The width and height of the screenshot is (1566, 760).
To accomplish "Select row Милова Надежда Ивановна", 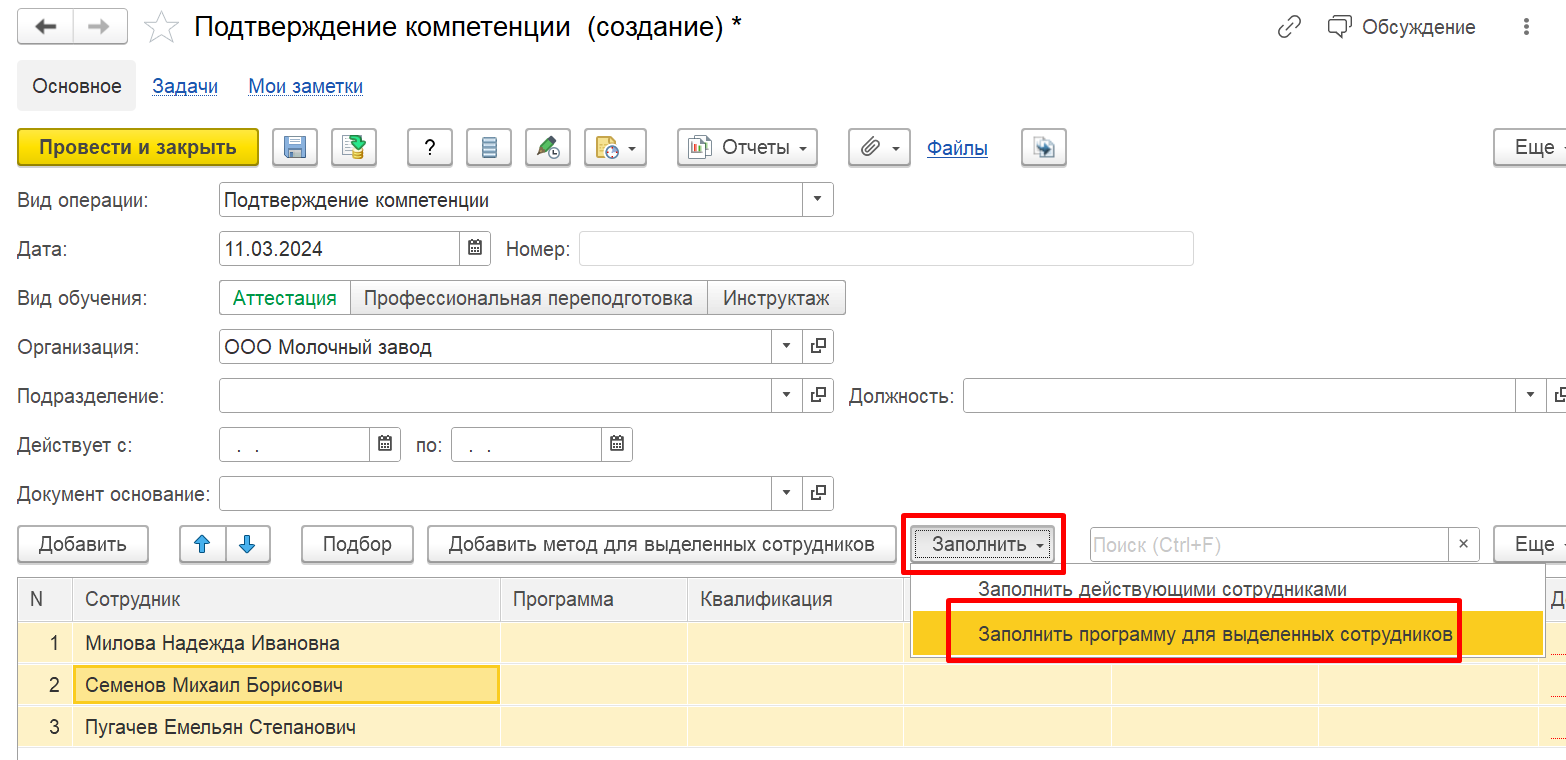I will 287,643.
